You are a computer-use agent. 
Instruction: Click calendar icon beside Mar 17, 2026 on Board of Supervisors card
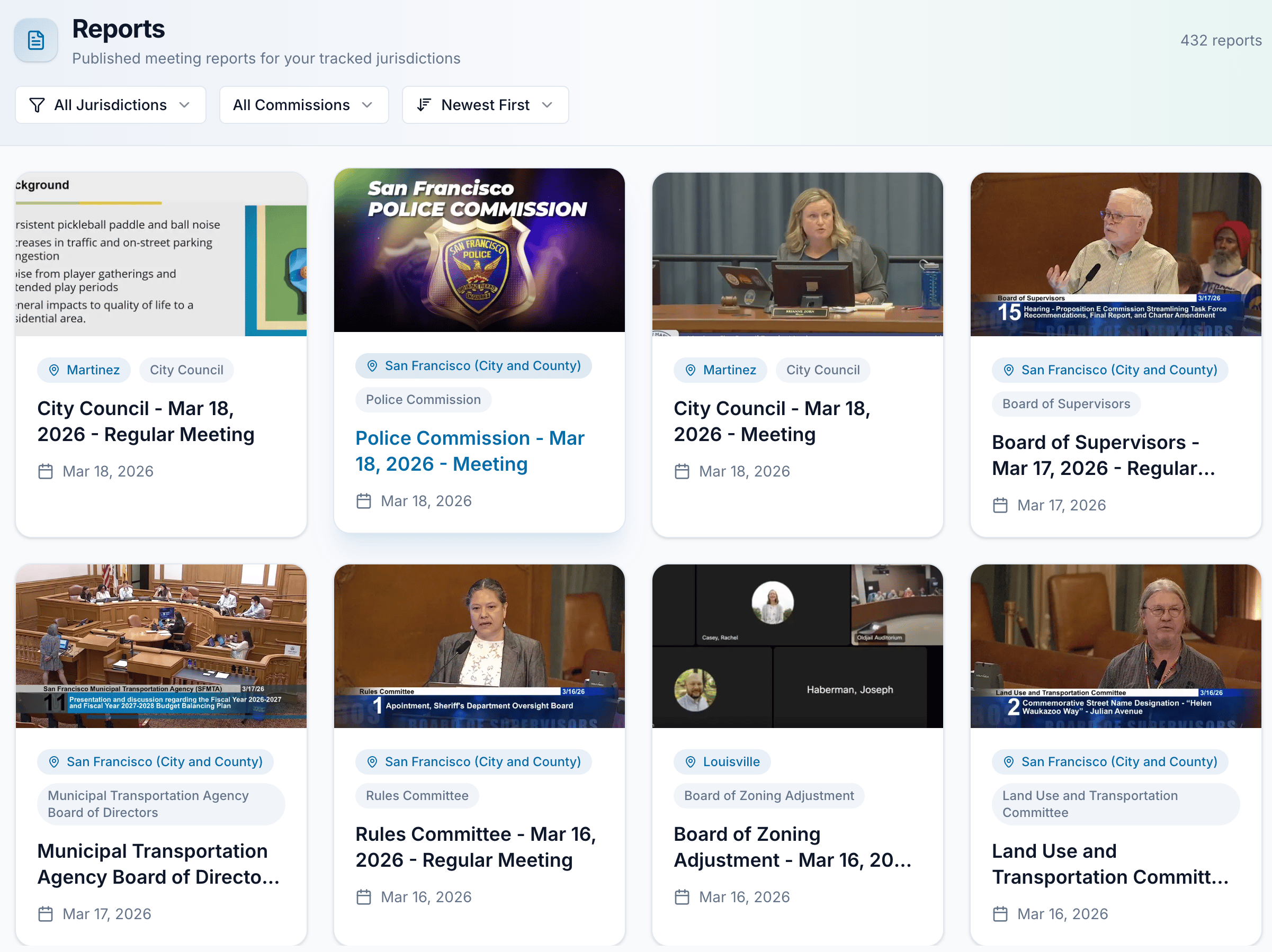(1000, 505)
